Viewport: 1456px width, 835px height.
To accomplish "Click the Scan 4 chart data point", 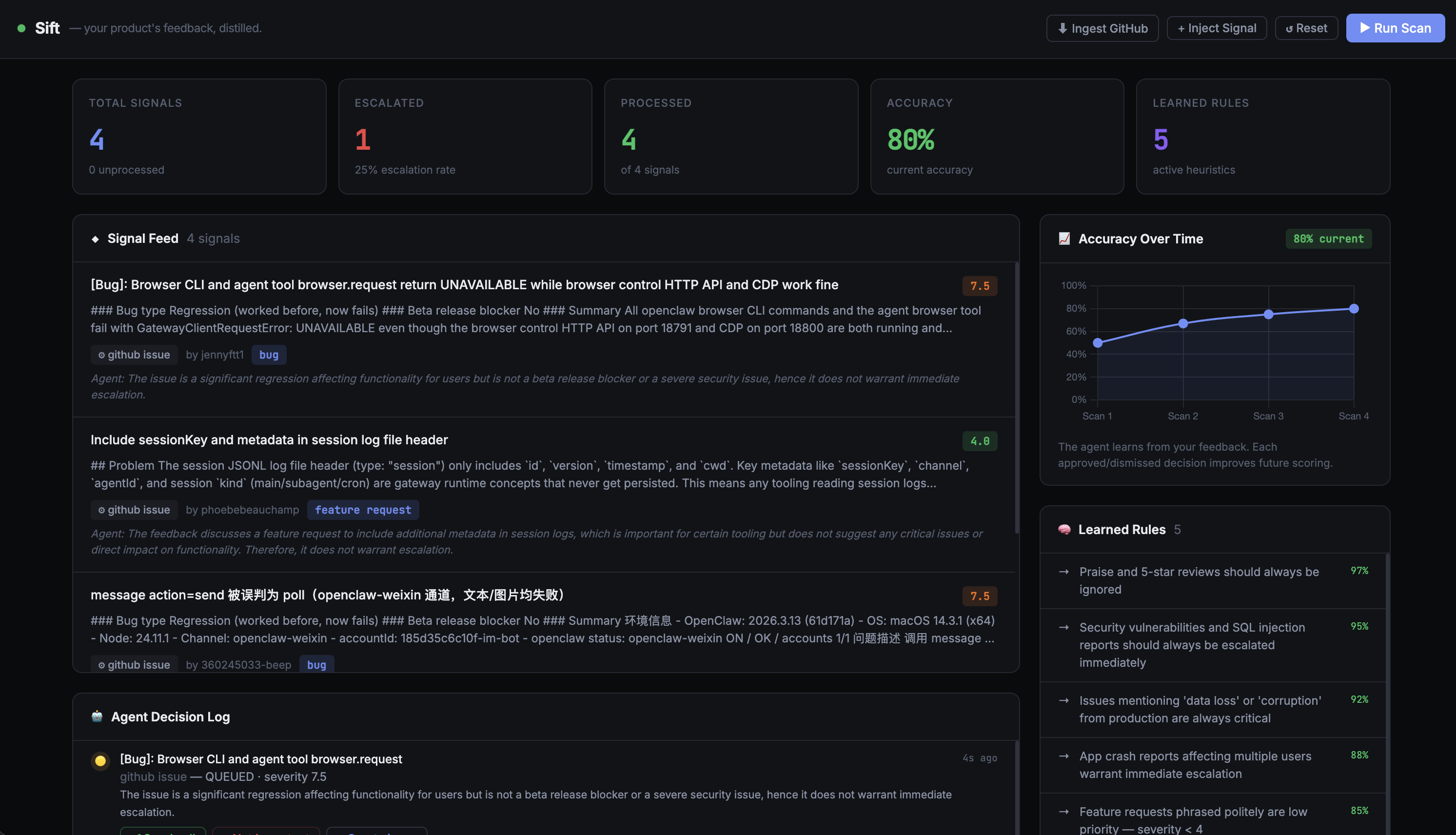I will point(1354,309).
